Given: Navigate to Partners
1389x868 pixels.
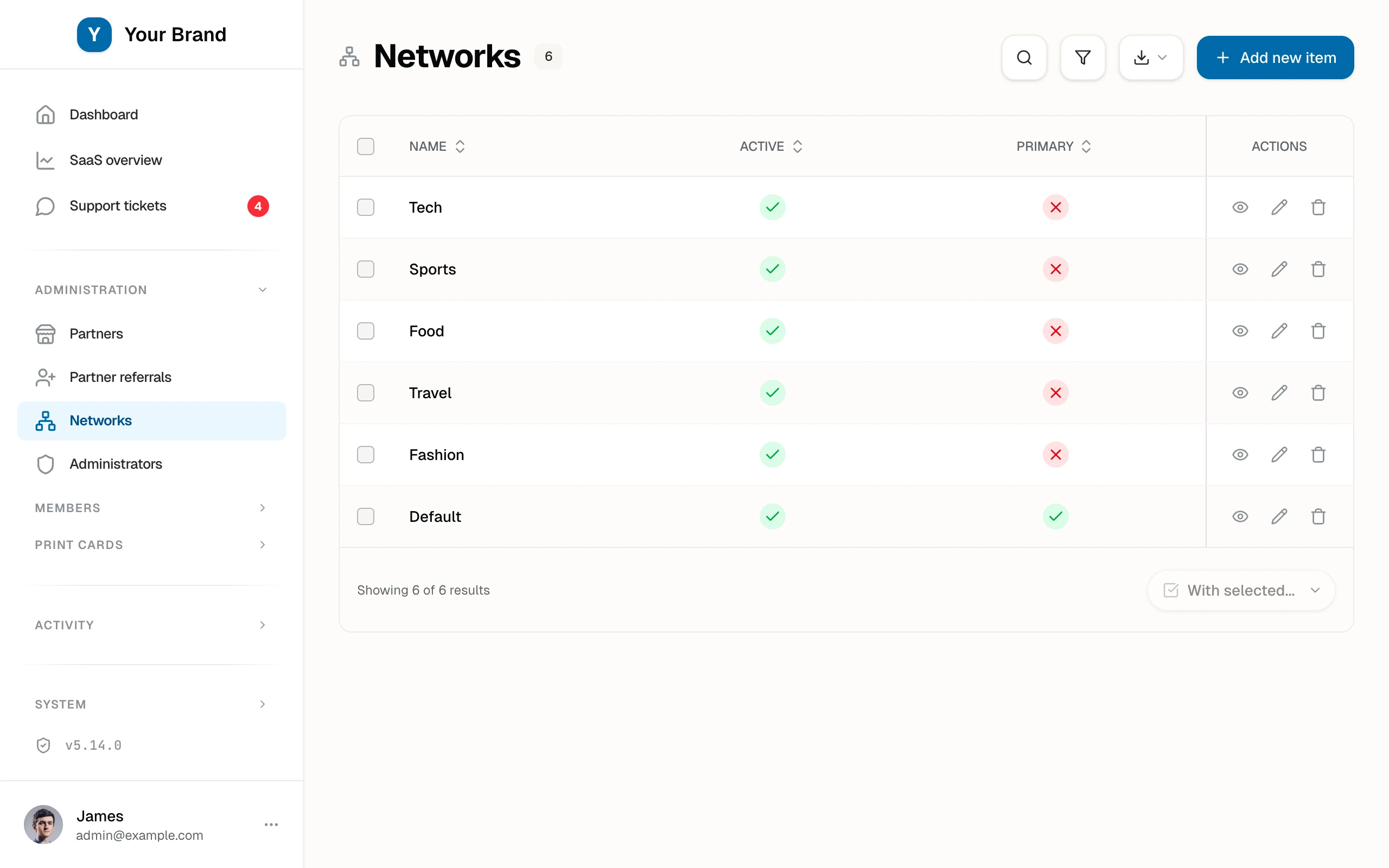Looking at the screenshot, I should point(151,334).
